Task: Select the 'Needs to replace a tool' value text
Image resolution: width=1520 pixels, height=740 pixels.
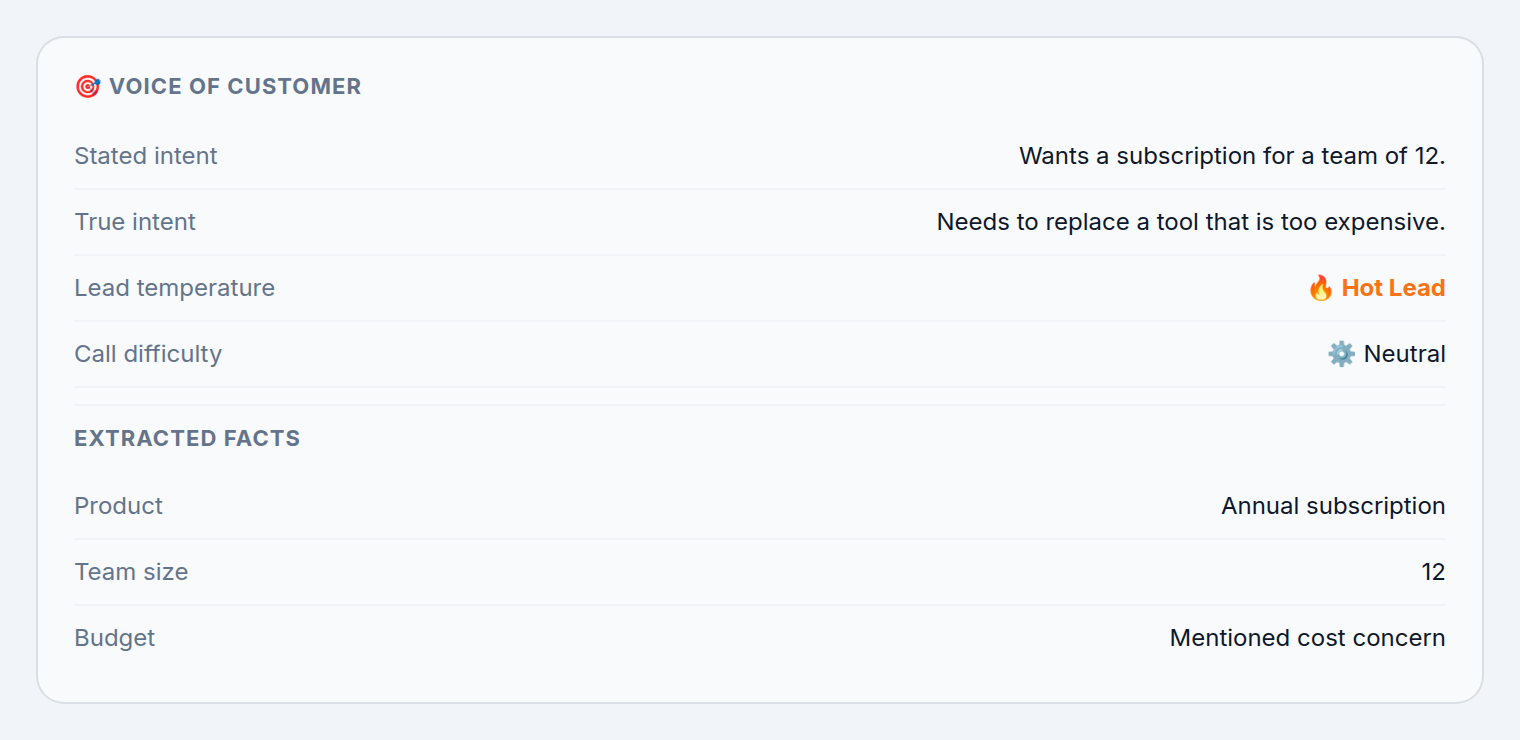Action: click(1191, 222)
